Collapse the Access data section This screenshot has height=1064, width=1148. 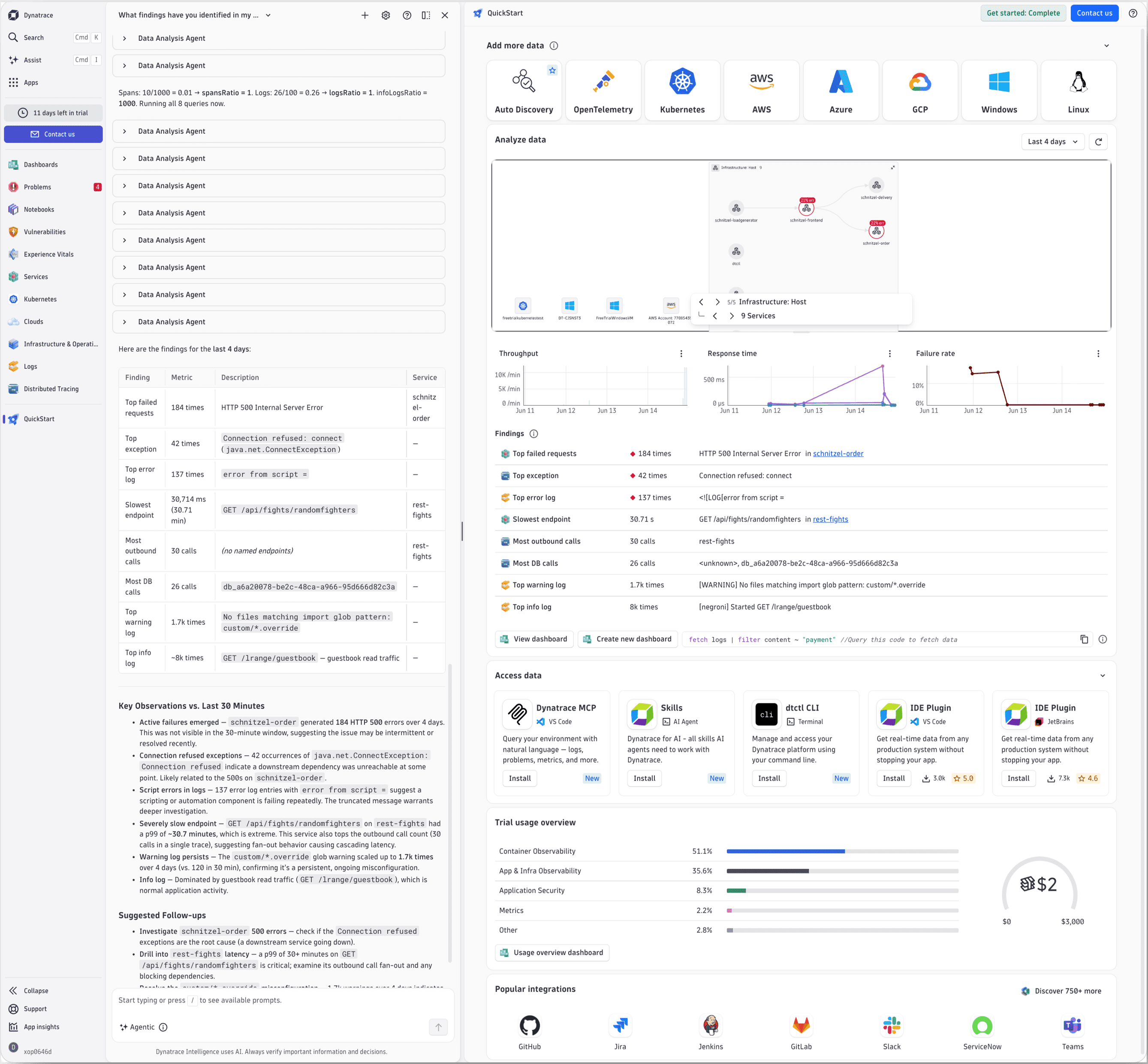pyautogui.click(x=1103, y=676)
